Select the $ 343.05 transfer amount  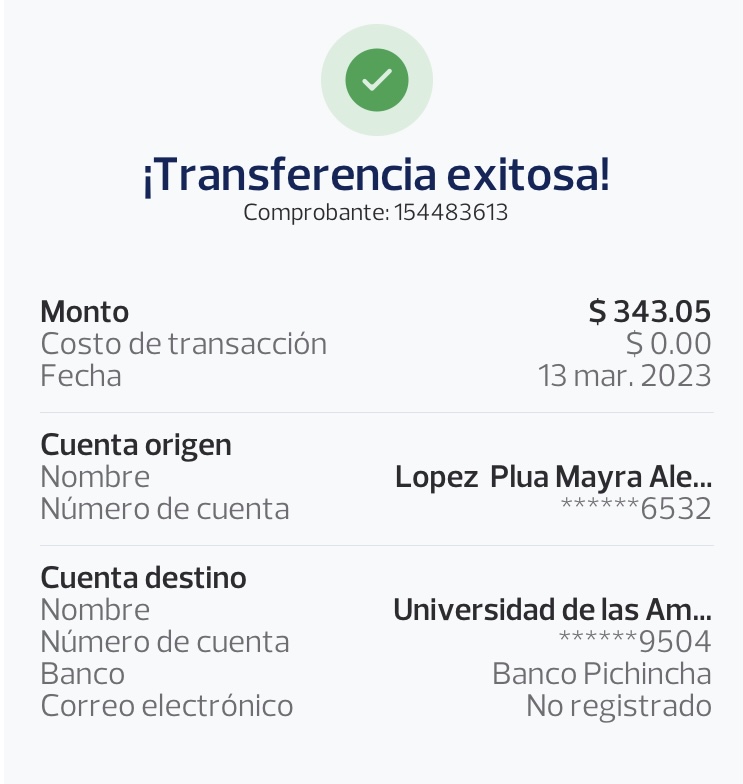(x=650, y=311)
